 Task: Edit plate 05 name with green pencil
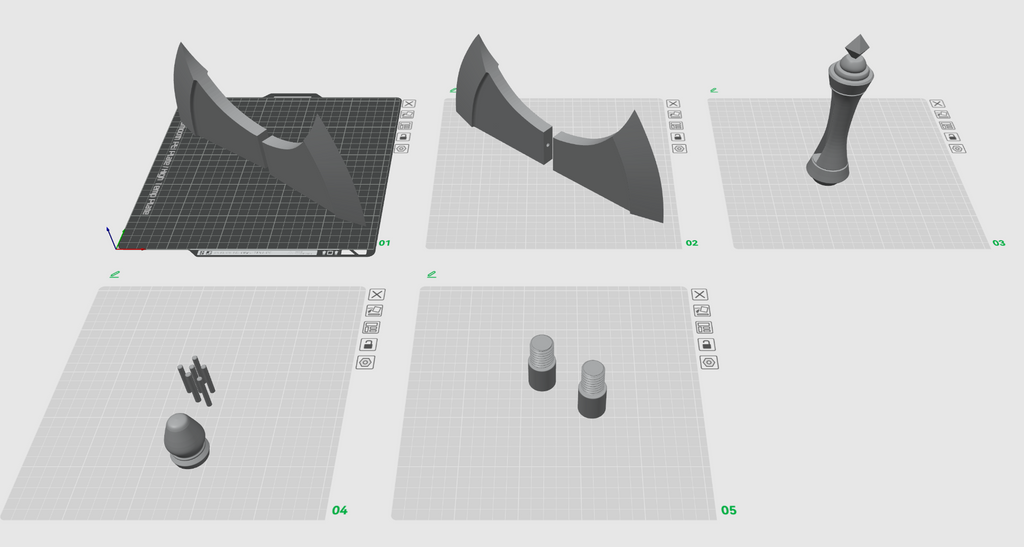point(432,275)
